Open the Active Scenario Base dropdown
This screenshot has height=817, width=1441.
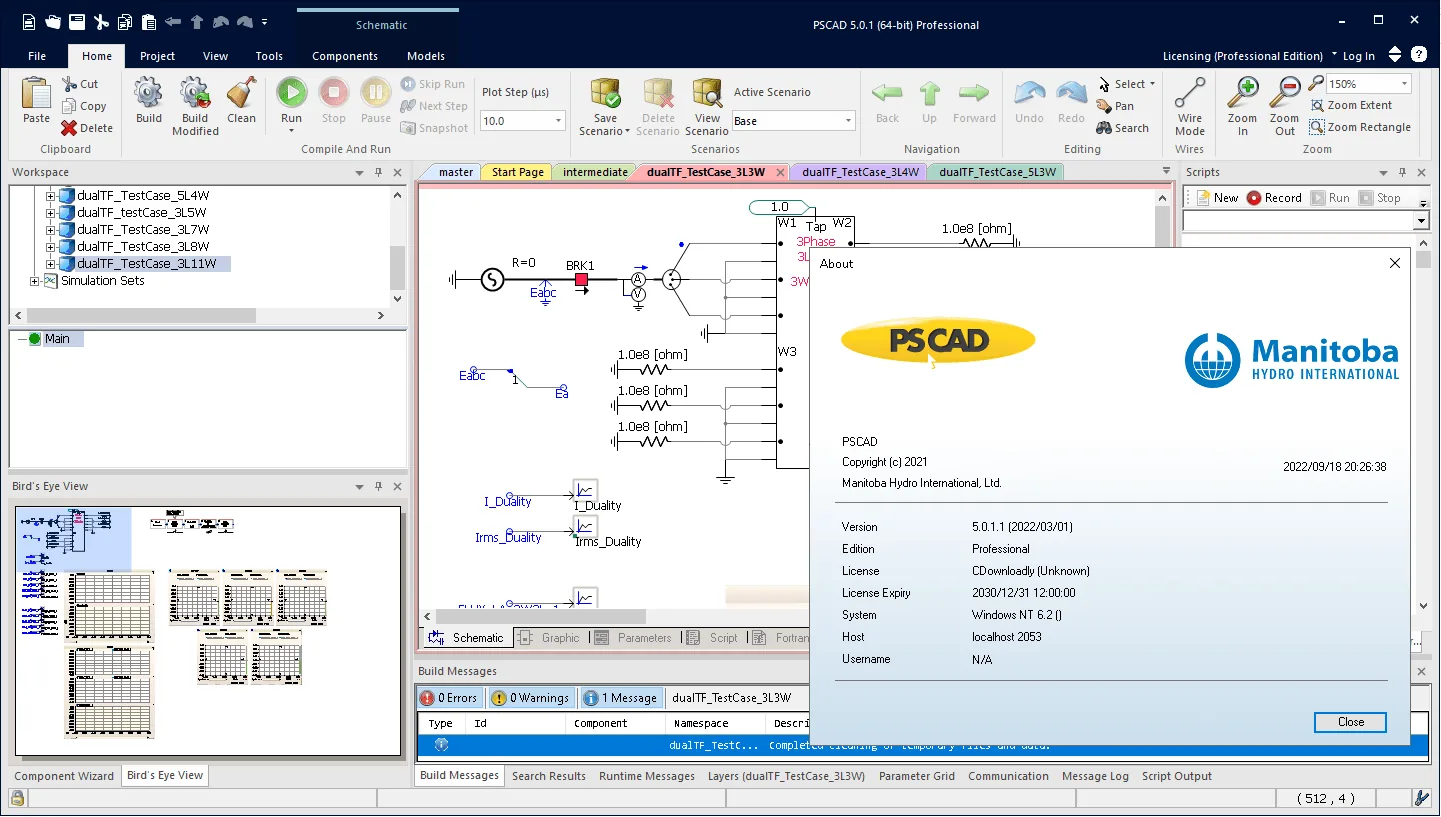pos(848,121)
